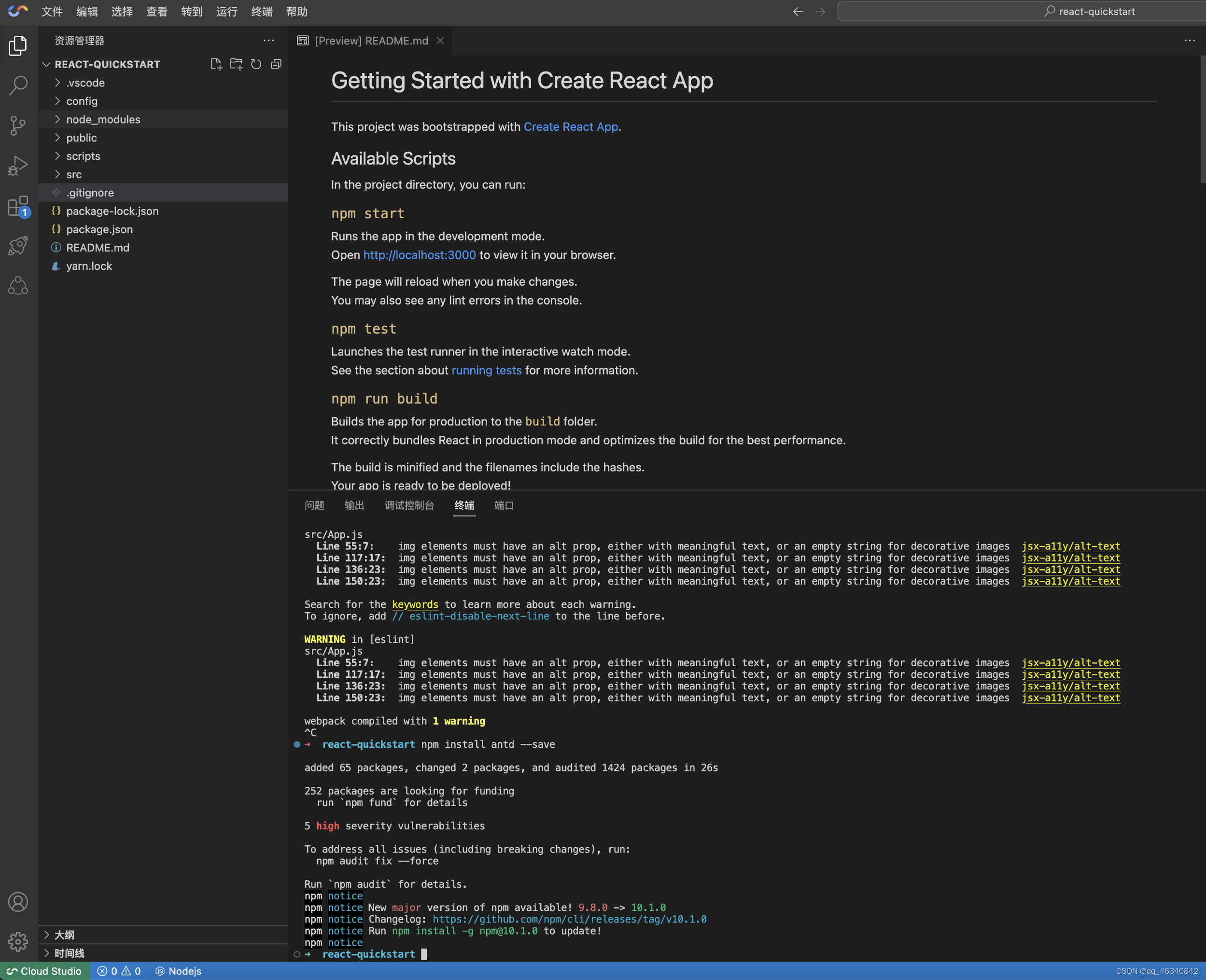Viewport: 1206px width, 980px height.
Task: Click the react-quickstart search command box
Action: [x=1022, y=11]
